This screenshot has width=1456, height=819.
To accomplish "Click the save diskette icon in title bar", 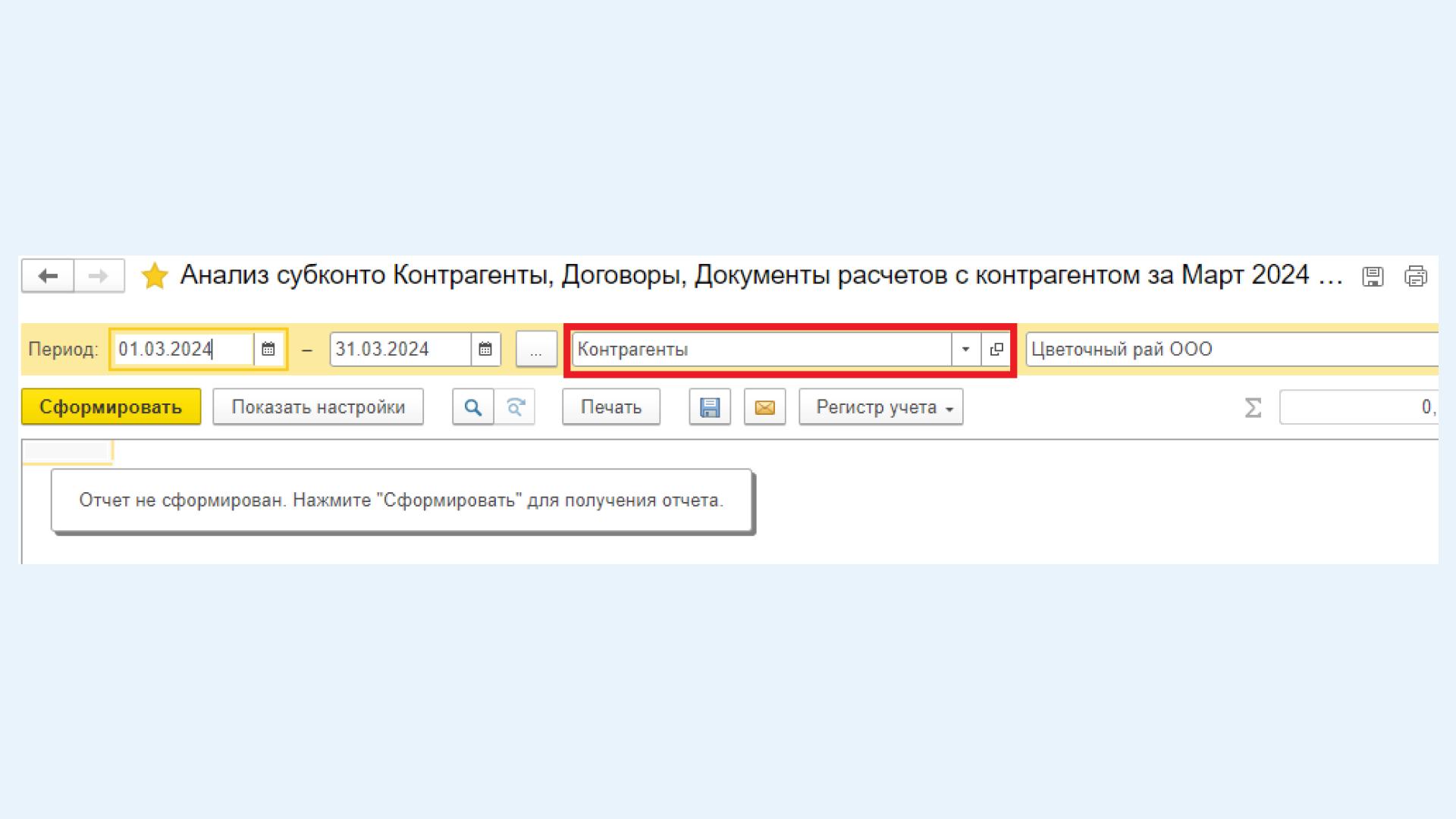I will pos(1373,277).
